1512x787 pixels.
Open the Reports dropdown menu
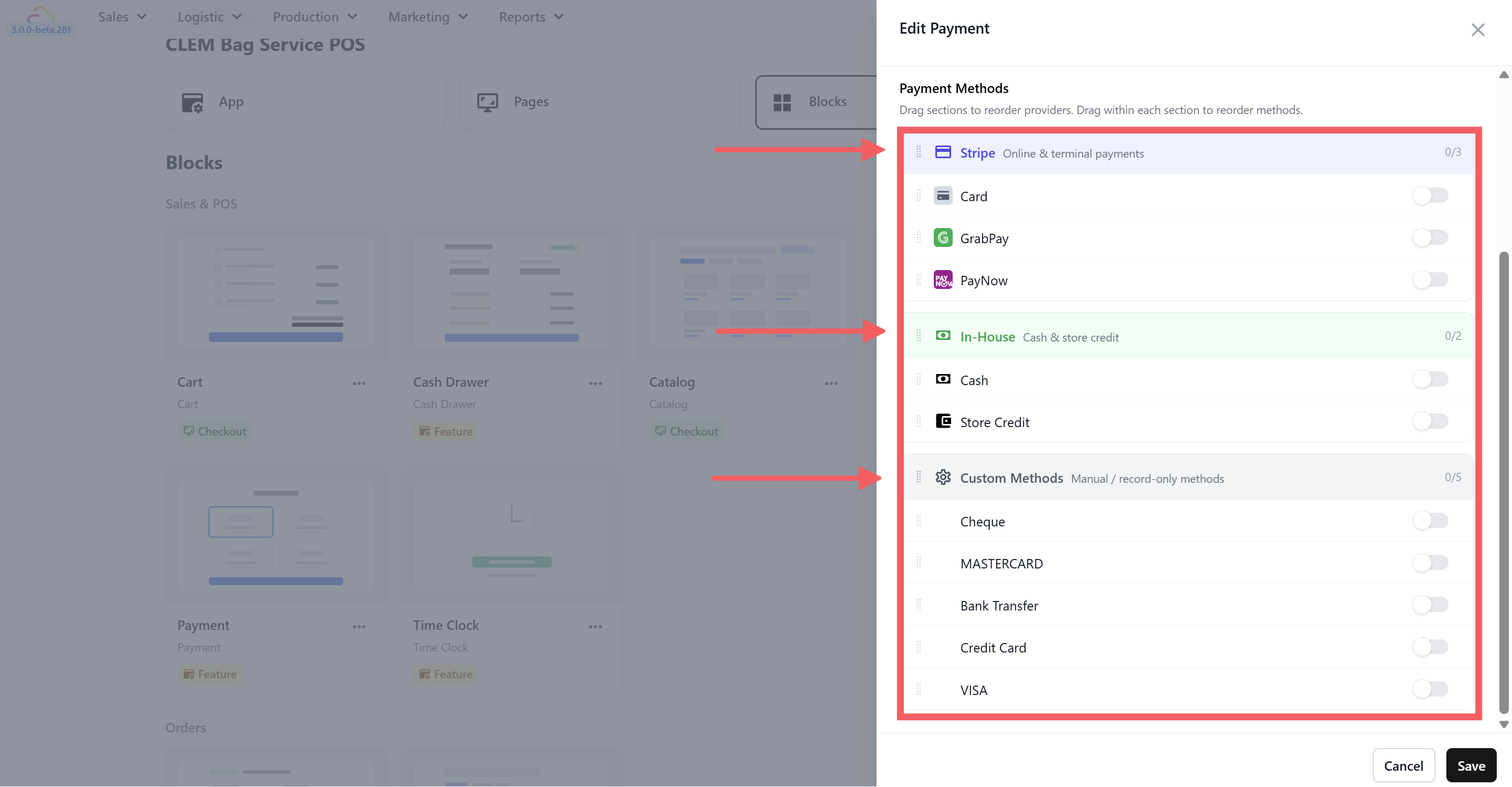coord(530,17)
